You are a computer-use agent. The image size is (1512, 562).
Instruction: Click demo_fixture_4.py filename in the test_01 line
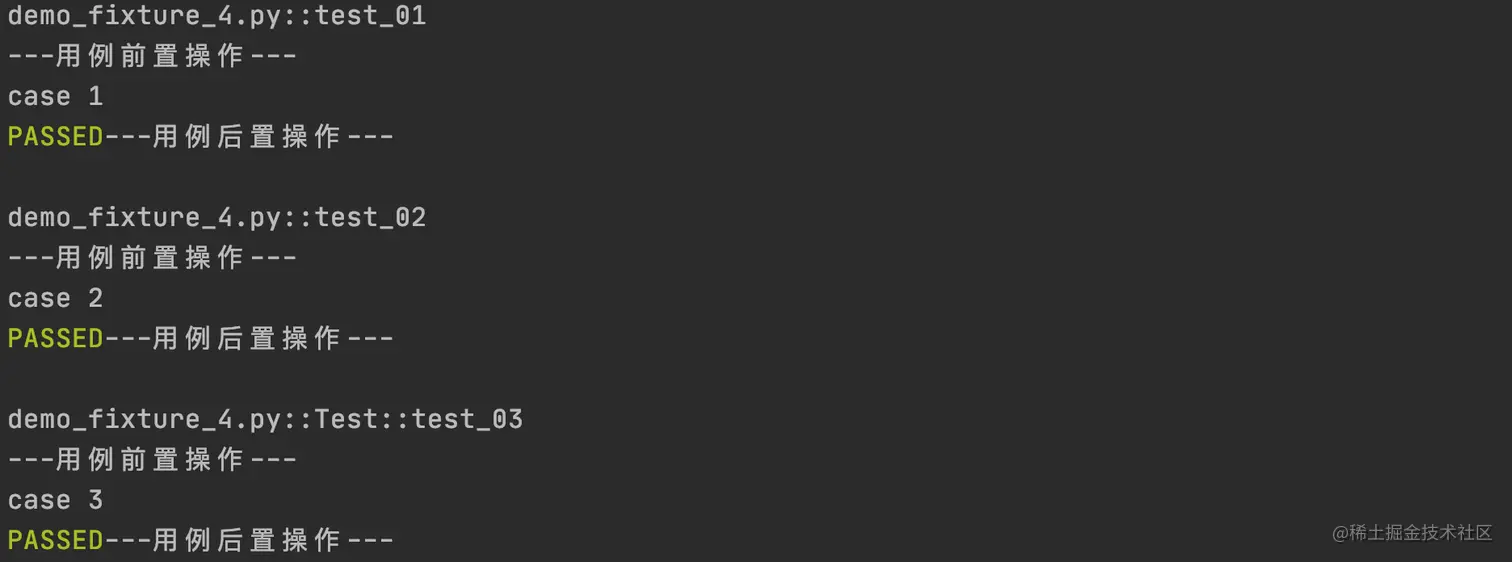pos(145,16)
